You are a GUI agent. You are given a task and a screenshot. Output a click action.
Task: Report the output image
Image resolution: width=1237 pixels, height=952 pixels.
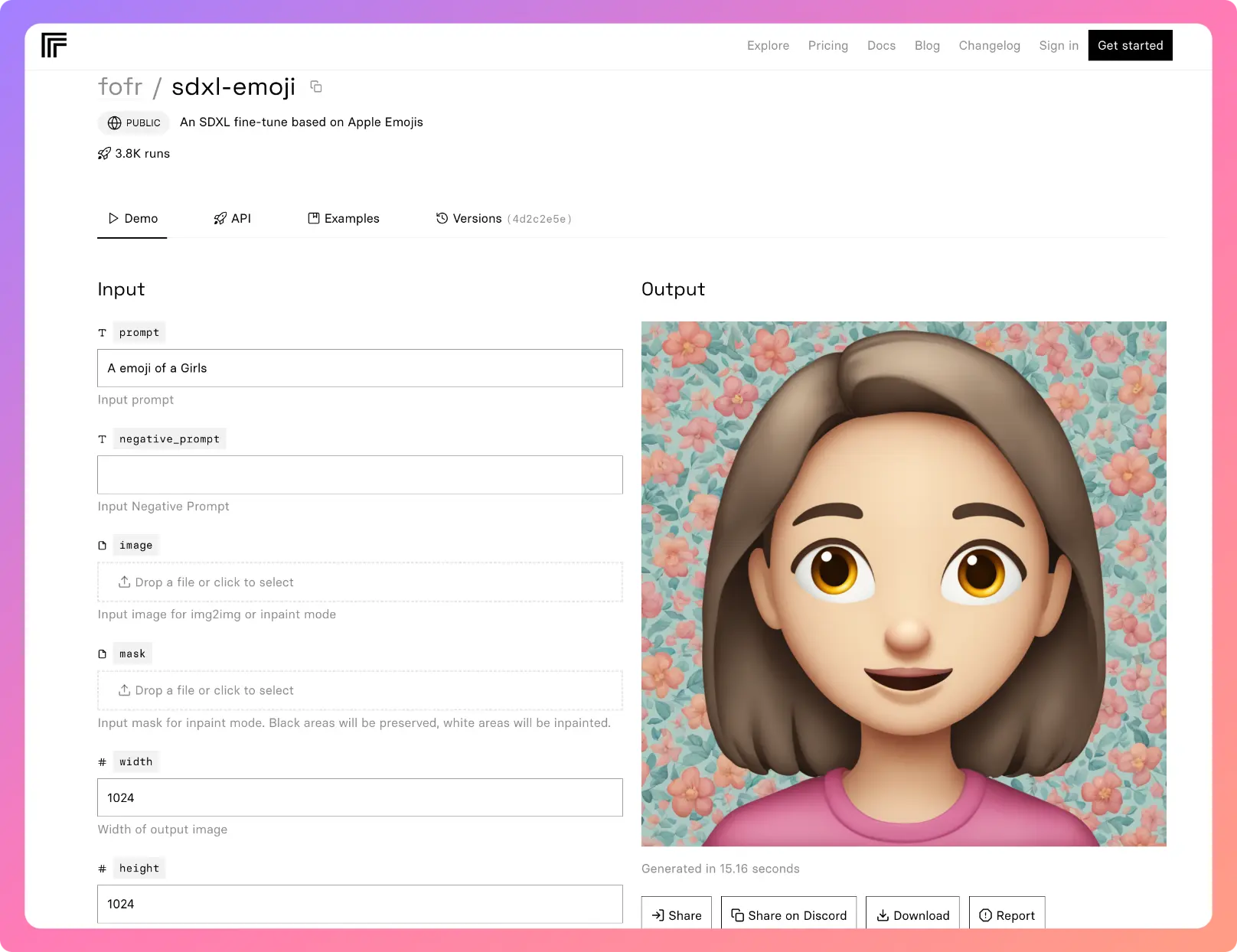[1007, 915]
